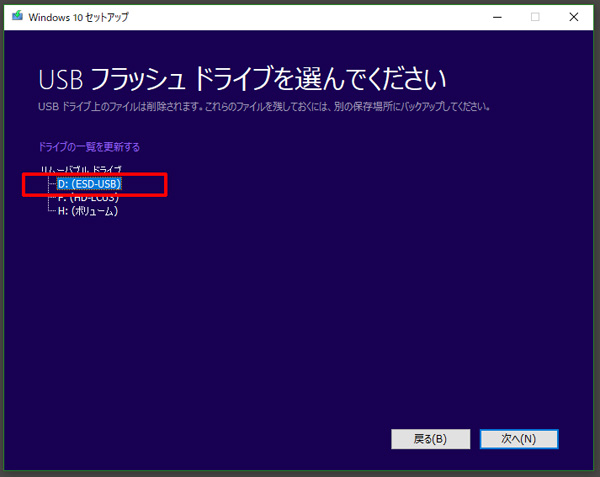Close the Windows 10 setup window

coord(574,17)
